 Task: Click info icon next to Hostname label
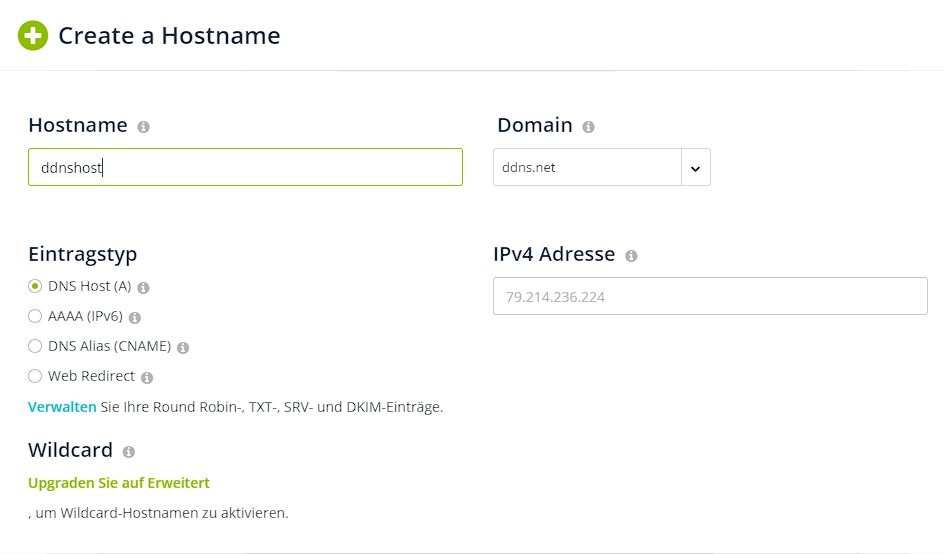144,127
